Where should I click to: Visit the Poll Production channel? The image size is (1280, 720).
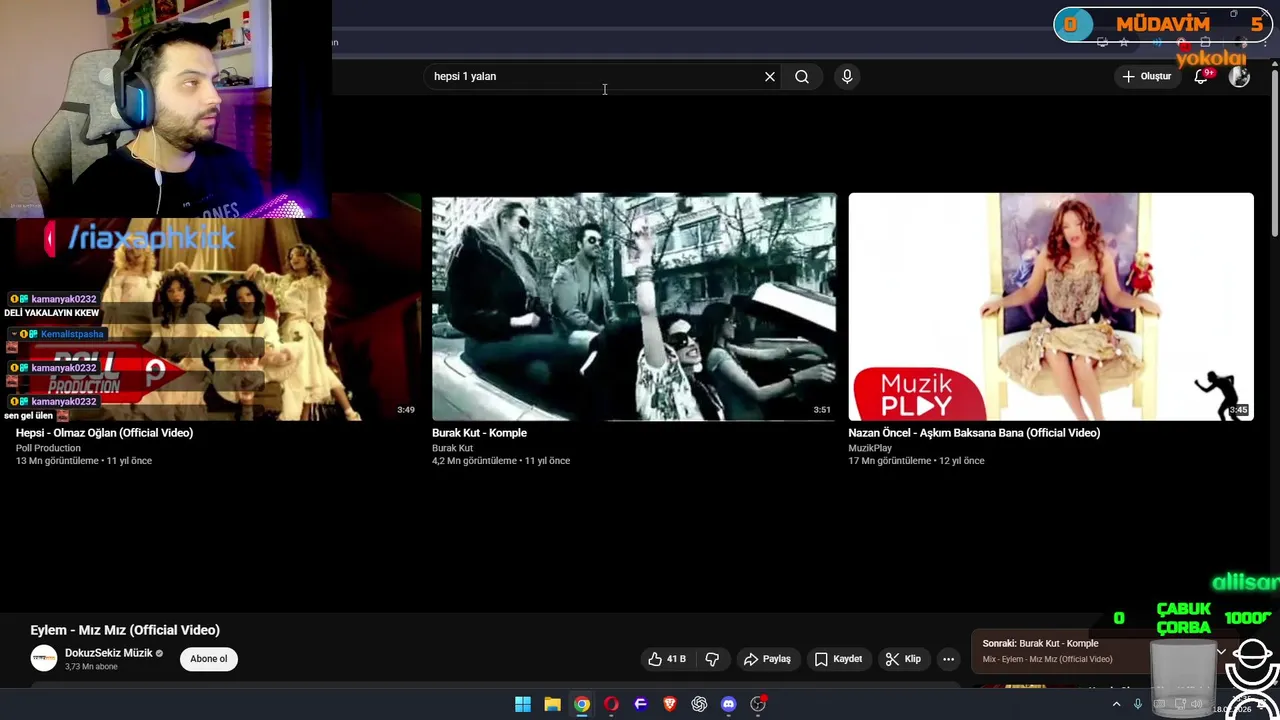(48, 448)
